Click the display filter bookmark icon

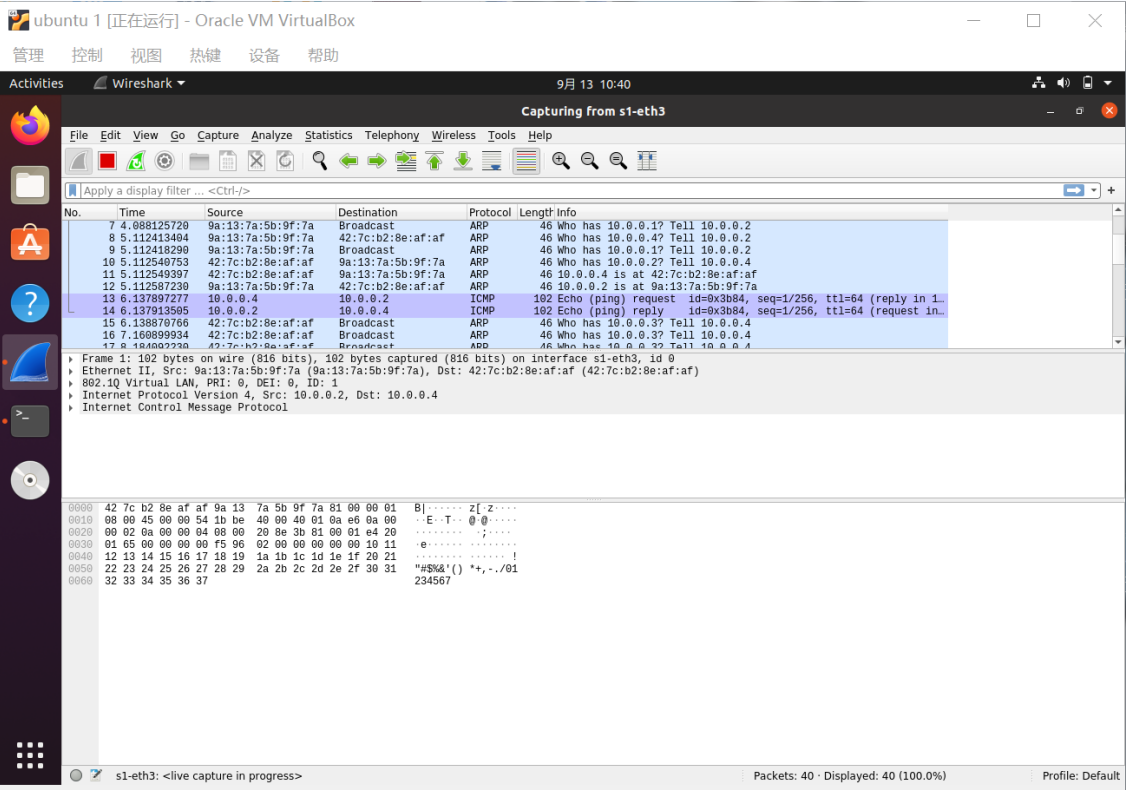click(x=73, y=190)
